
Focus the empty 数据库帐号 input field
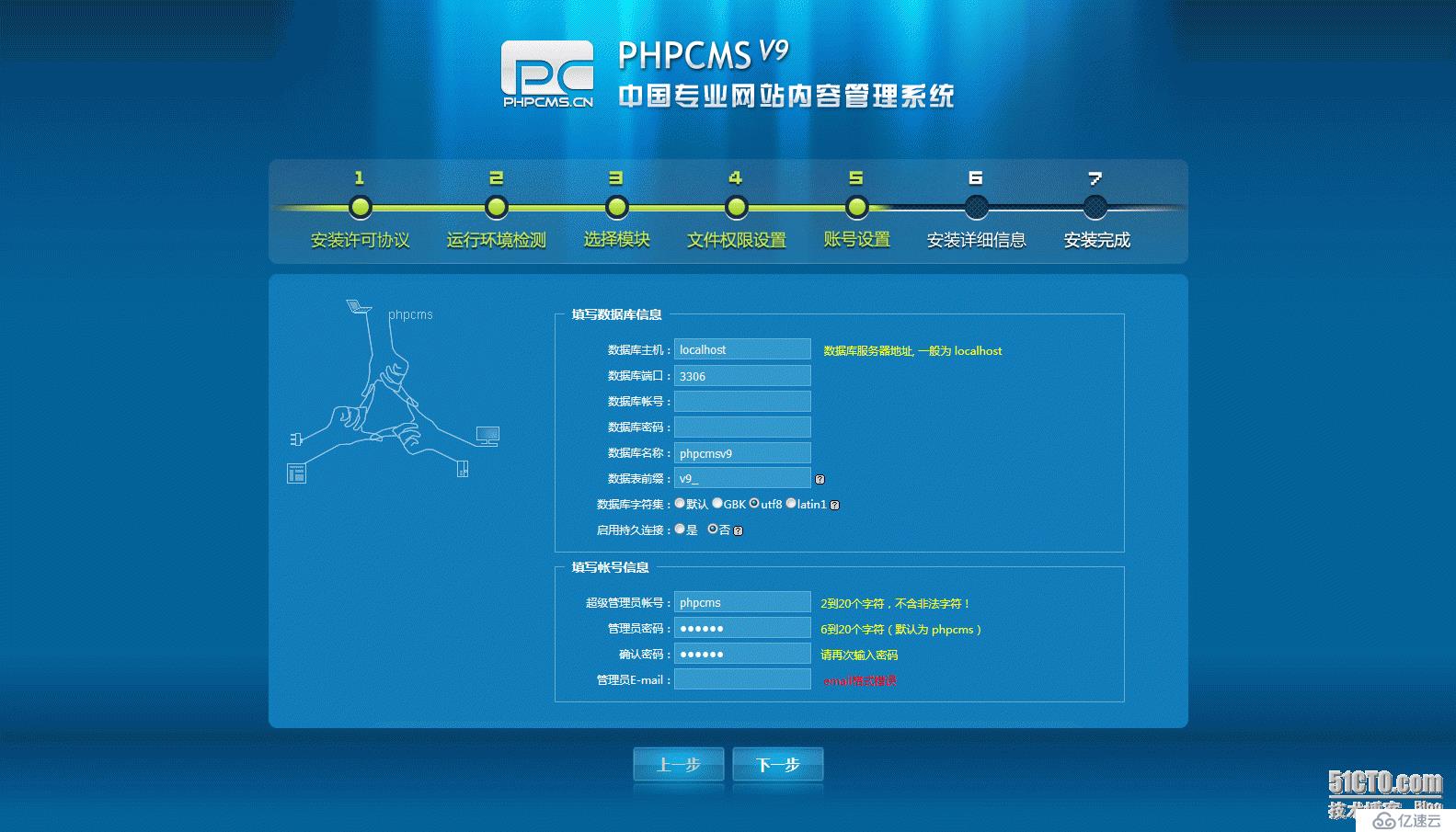pos(742,402)
